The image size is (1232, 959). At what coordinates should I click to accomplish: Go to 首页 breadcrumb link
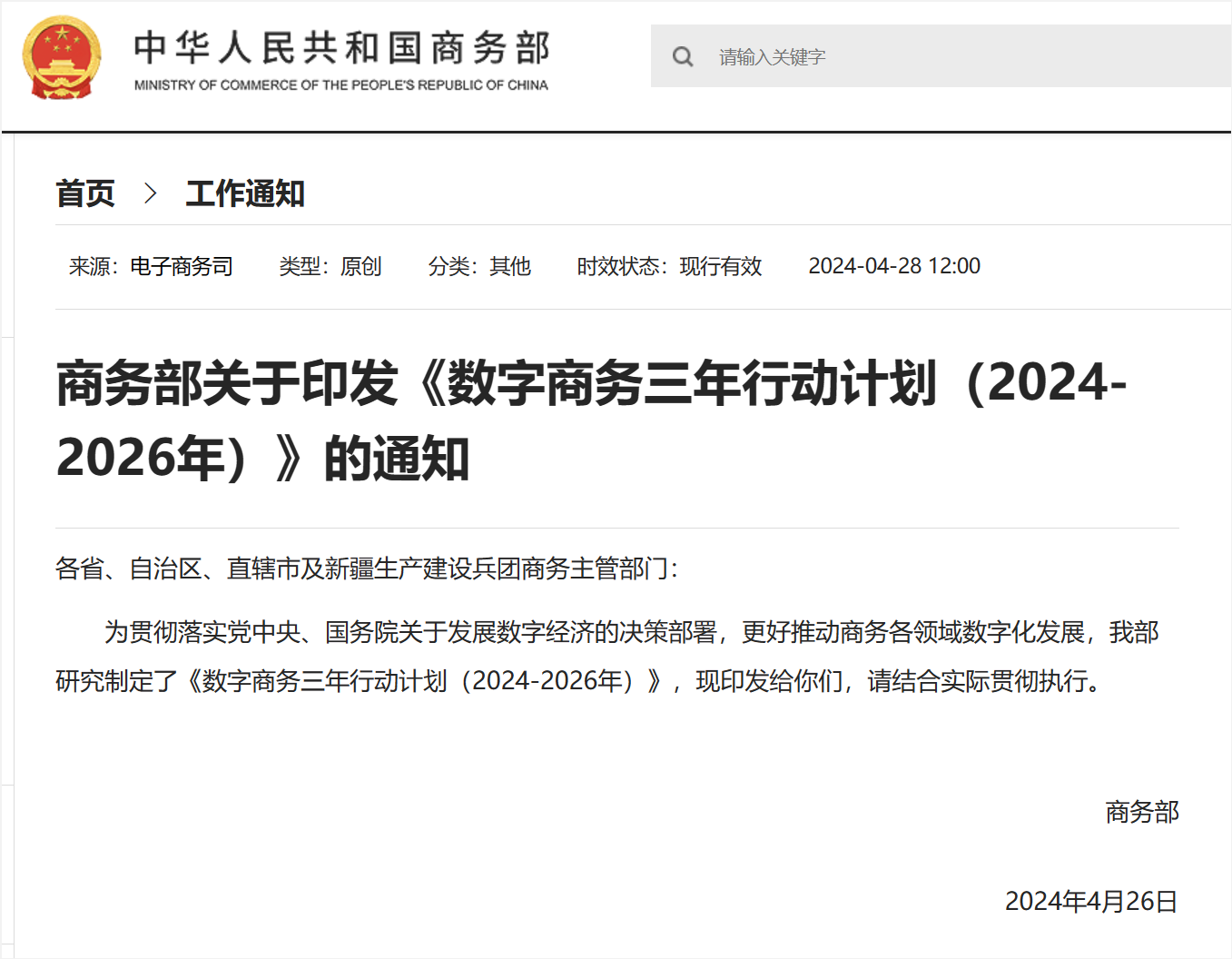85,193
